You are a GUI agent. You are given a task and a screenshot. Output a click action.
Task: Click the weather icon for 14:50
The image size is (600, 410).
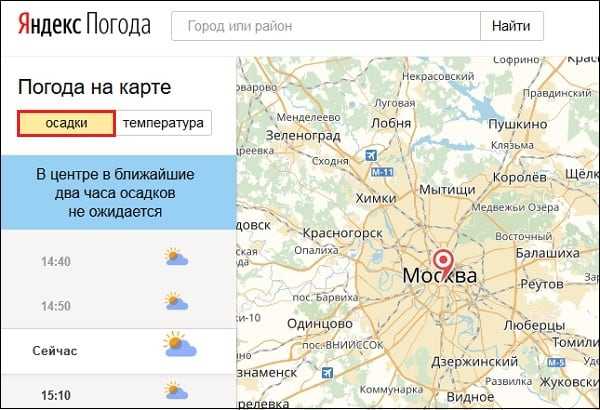[x=176, y=301]
